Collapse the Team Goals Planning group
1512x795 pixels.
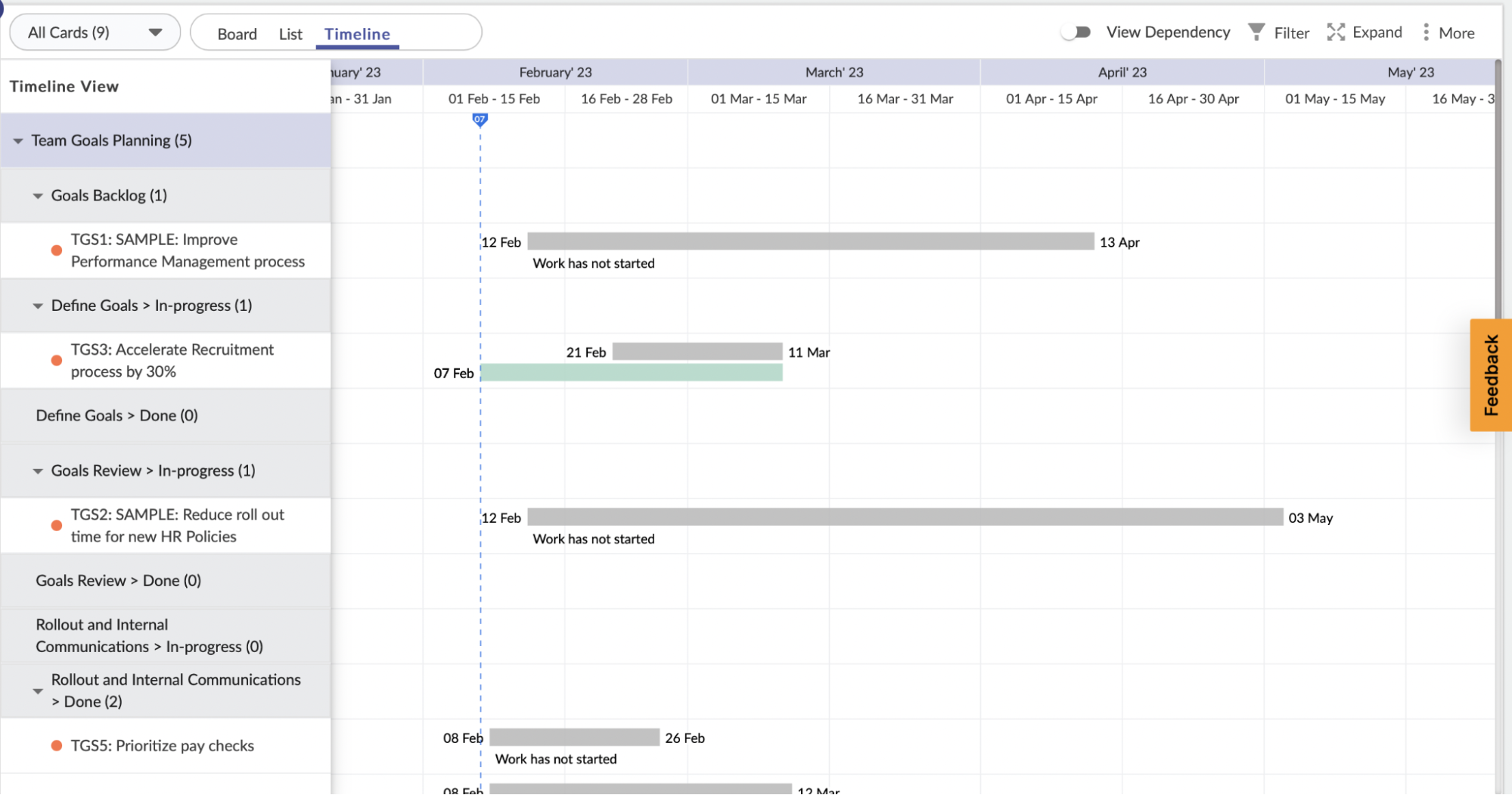18,140
